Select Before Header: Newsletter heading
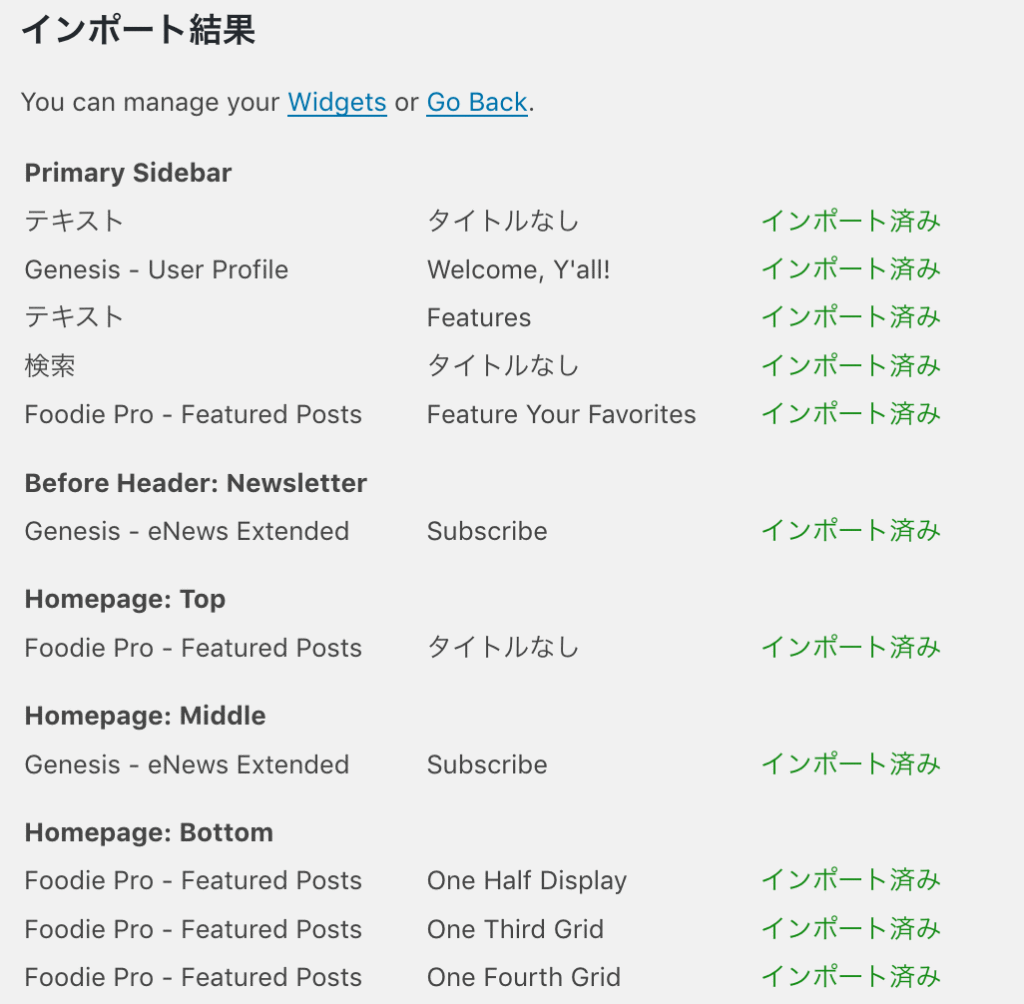This screenshot has height=1004, width=1024. [196, 483]
